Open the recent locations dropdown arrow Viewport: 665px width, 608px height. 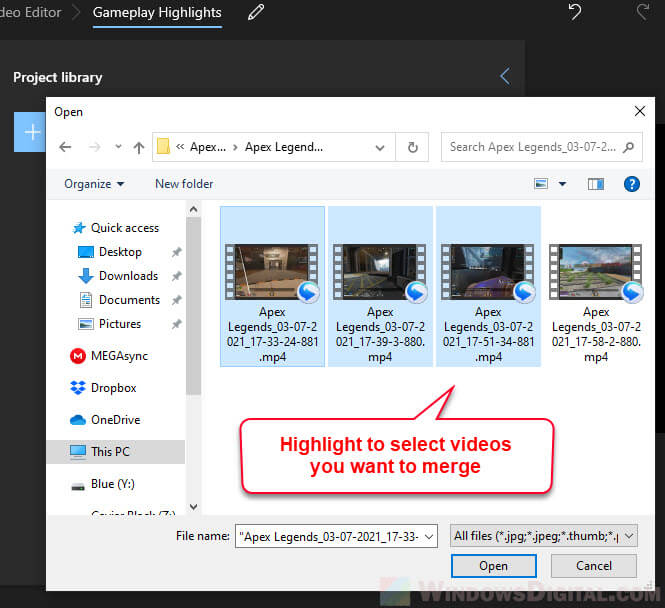pos(118,147)
